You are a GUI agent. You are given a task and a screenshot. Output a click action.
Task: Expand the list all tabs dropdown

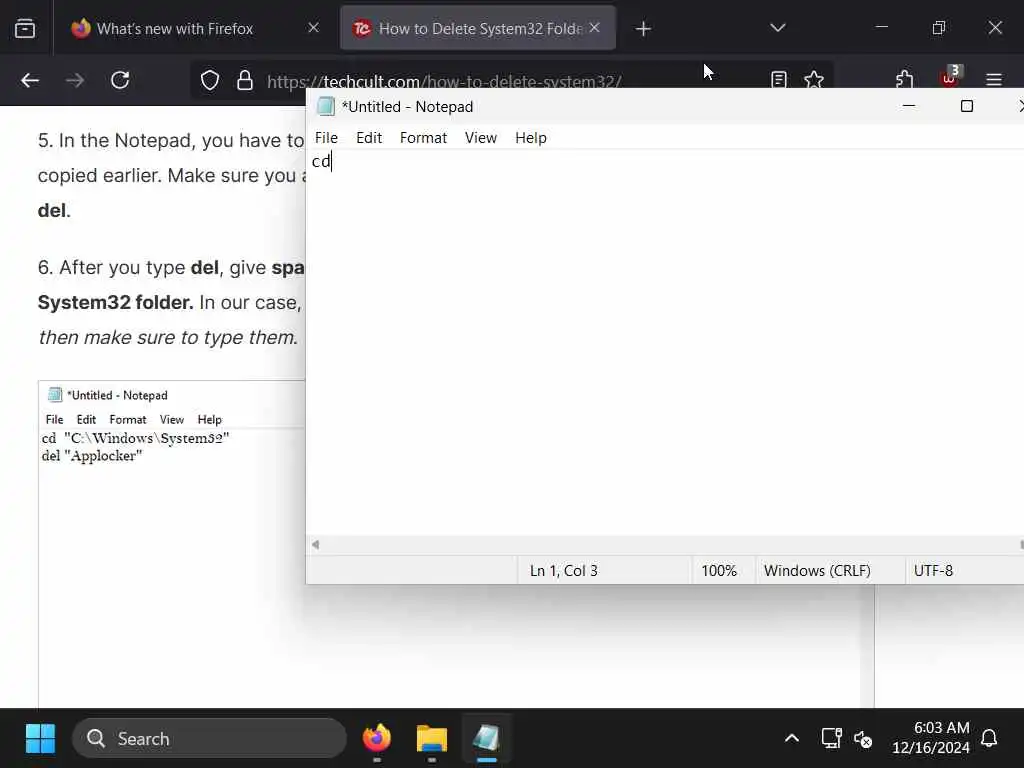tap(777, 27)
